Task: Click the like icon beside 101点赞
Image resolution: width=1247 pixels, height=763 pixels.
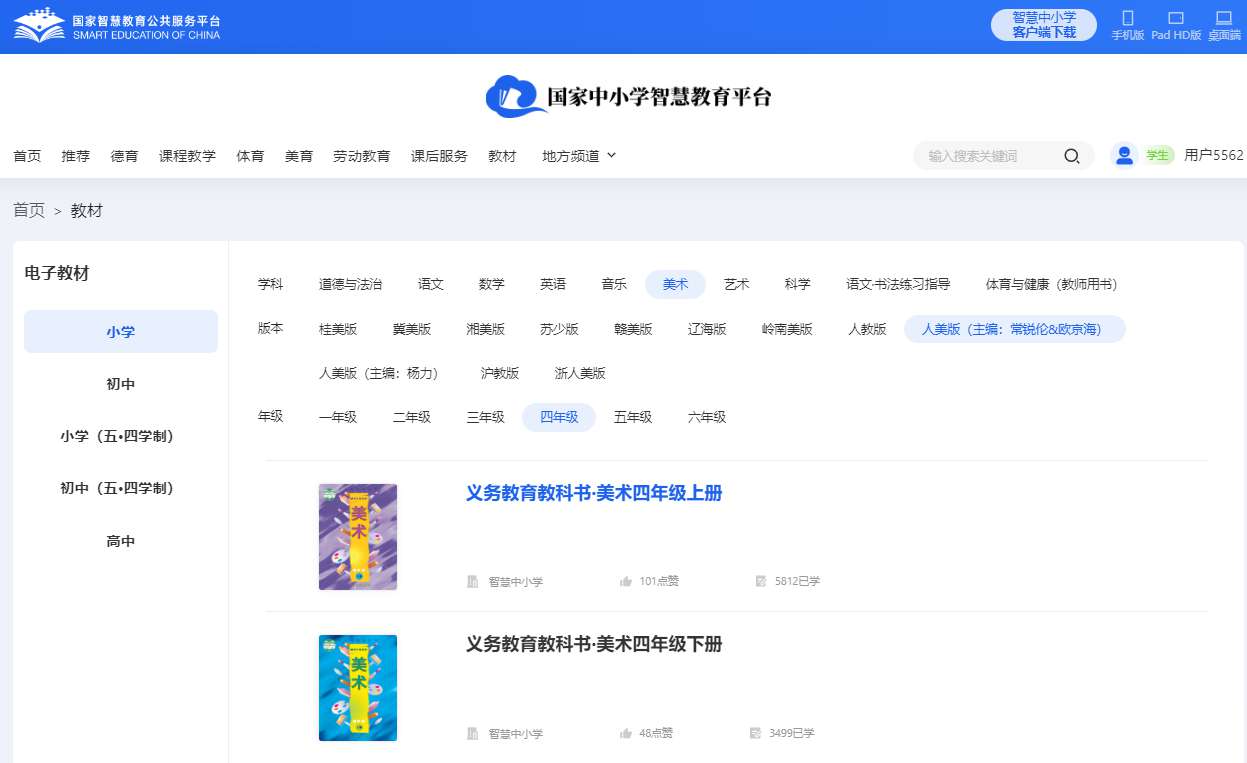Action: click(626, 581)
